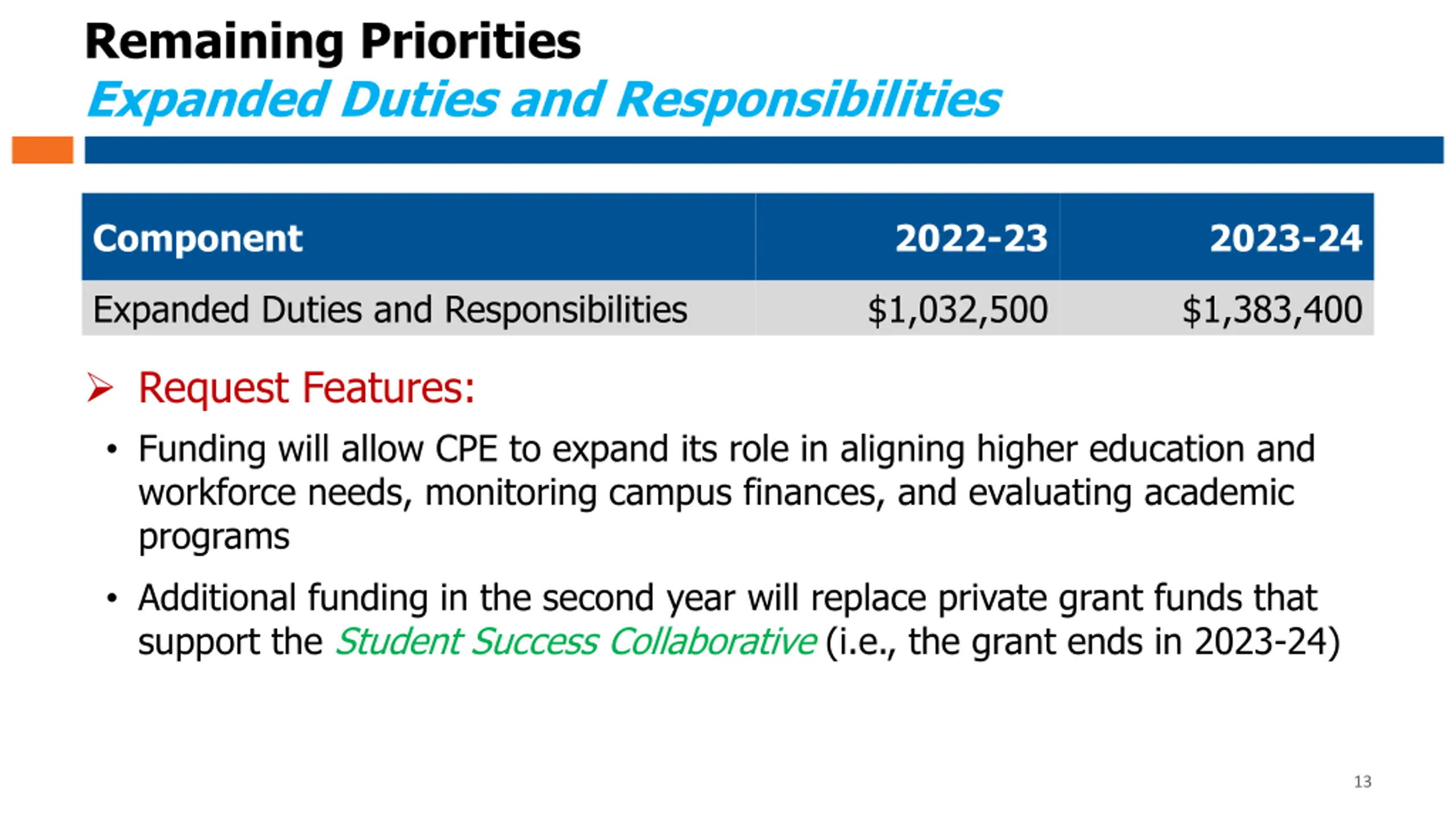Click the bullet dot before "Additional funding"
Screen dimensions: 1456x819
pos(112,598)
